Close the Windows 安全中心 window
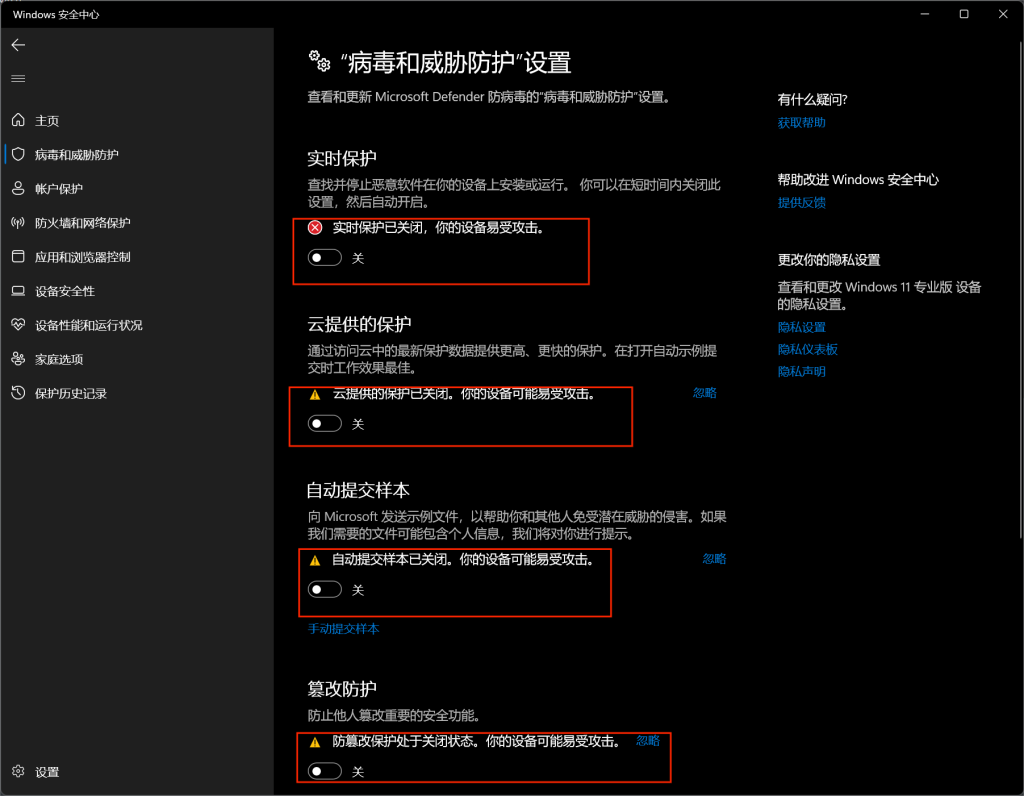The width and height of the screenshot is (1024, 796). tap(1003, 14)
